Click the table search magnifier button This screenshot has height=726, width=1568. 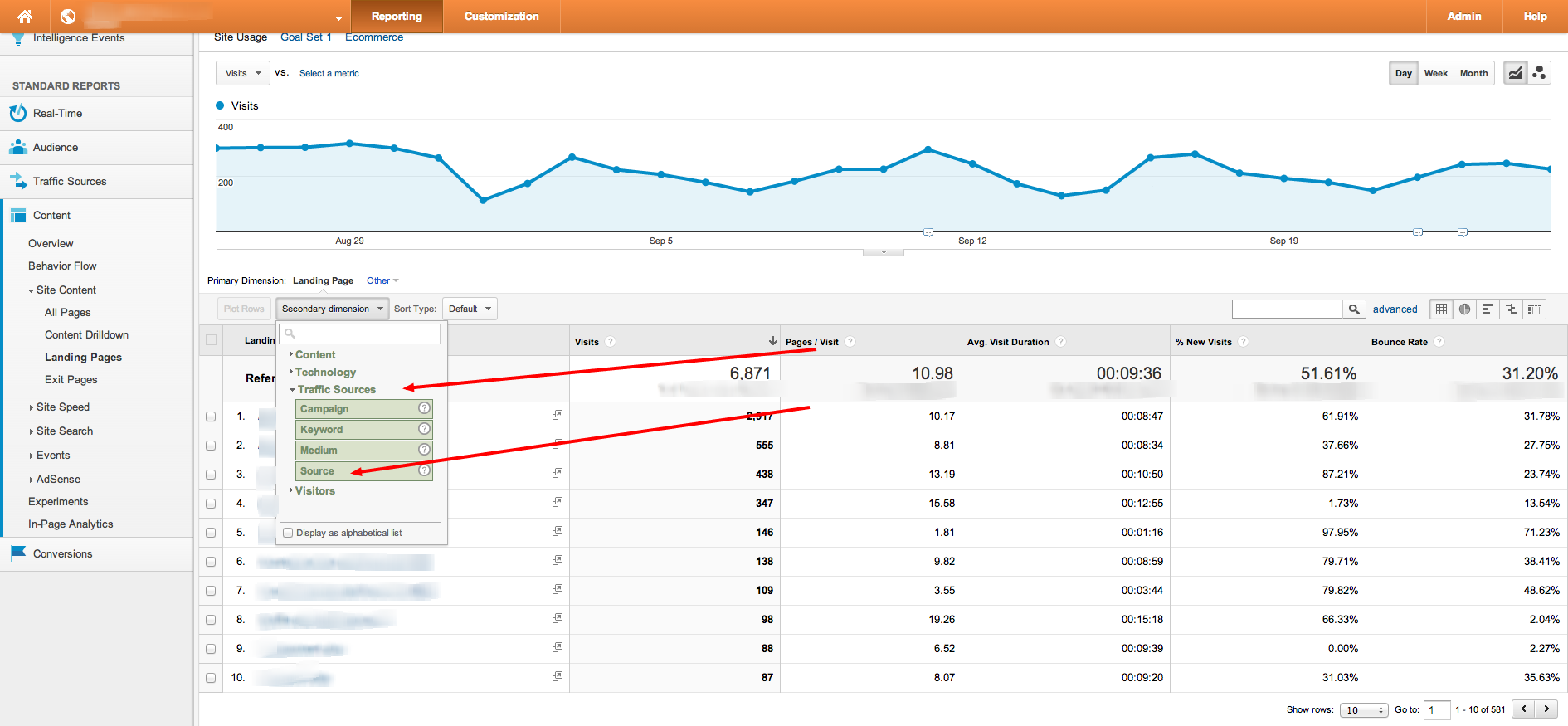pos(1354,309)
